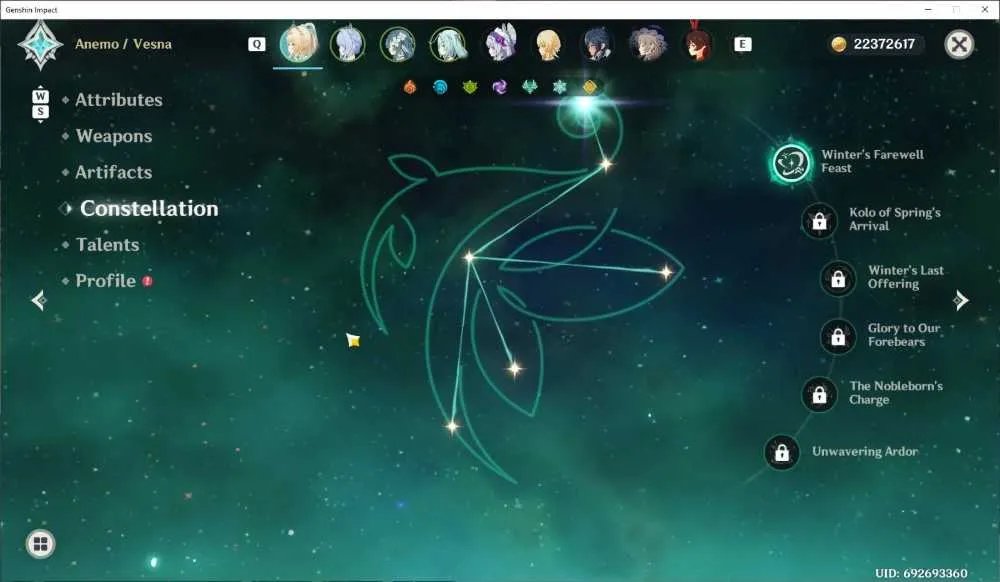Filter by the blue Hydro element icon
1000x582 pixels.
click(x=440, y=87)
